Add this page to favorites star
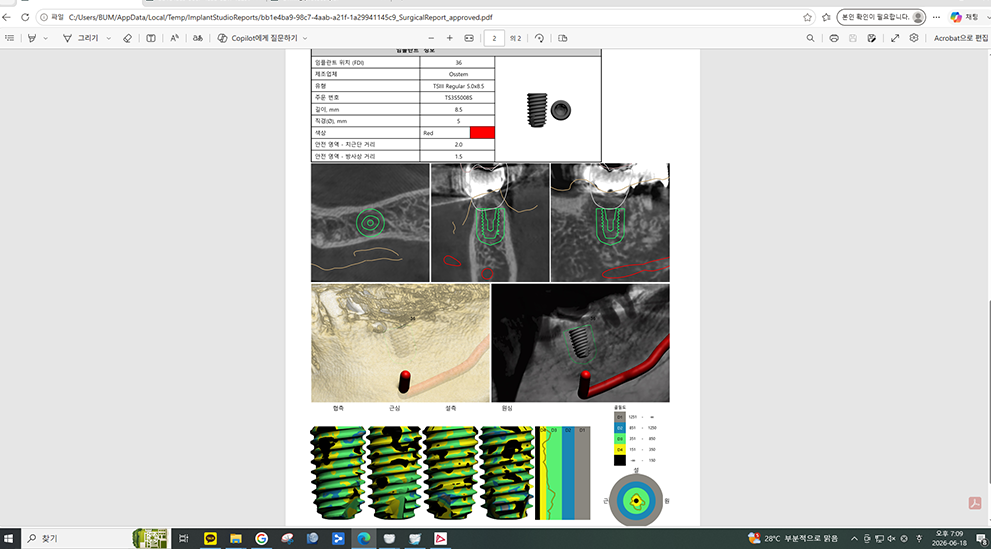Viewport: 991px width, 549px height. pos(807,17)
